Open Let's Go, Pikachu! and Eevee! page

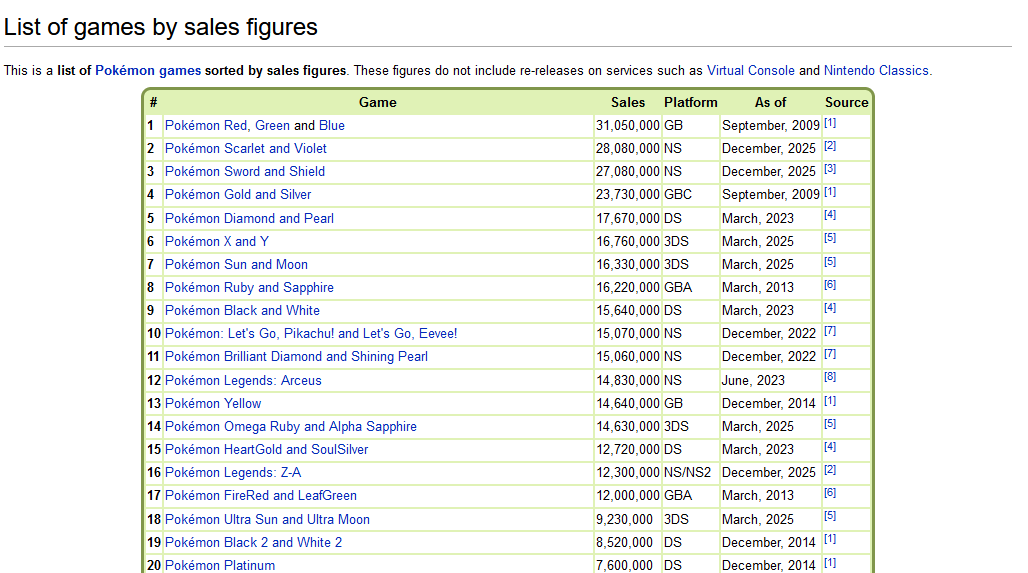[311, 333]
